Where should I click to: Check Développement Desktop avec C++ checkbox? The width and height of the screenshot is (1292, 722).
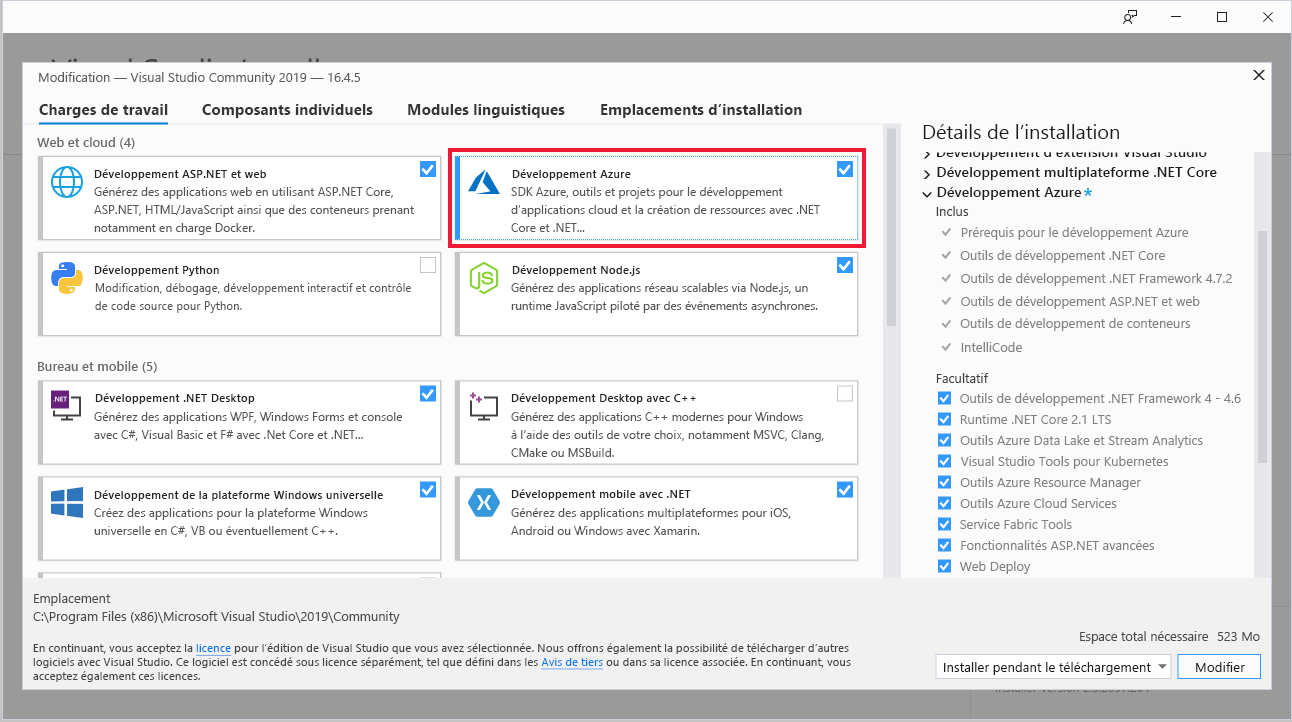pos(845,393)
